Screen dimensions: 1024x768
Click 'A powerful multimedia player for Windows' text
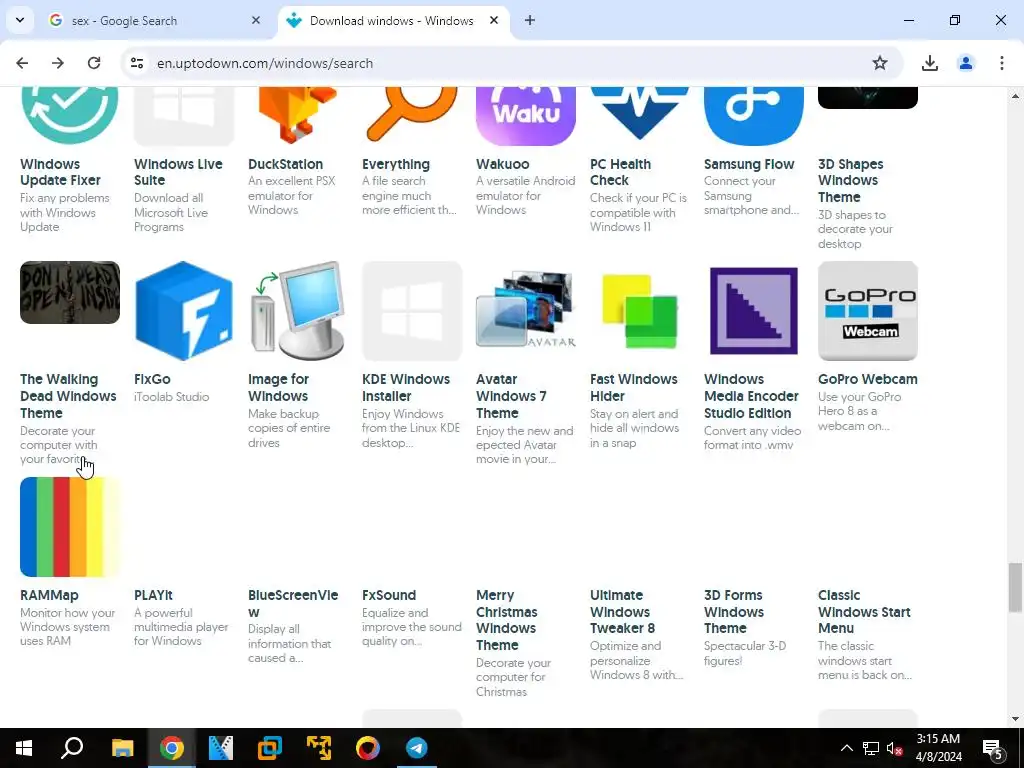181,627
